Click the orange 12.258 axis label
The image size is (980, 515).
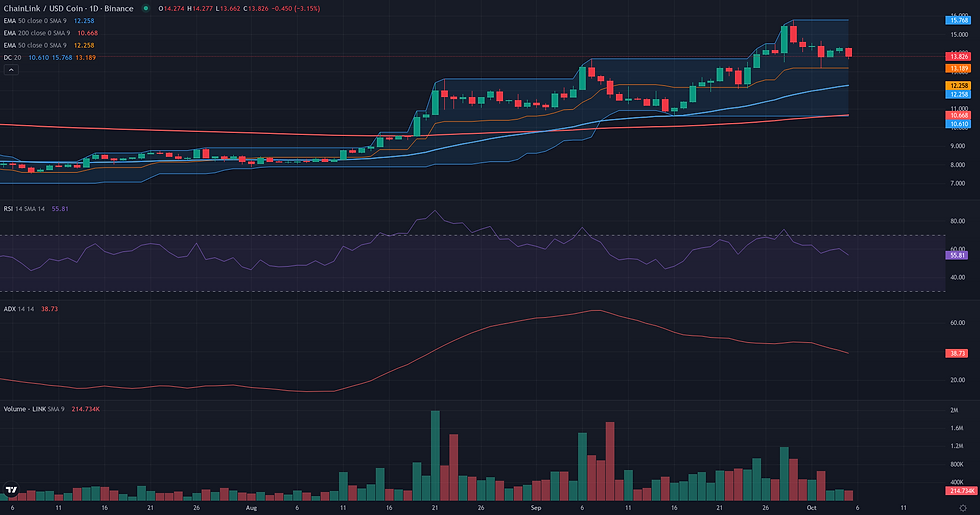click(x=959, y=86)
